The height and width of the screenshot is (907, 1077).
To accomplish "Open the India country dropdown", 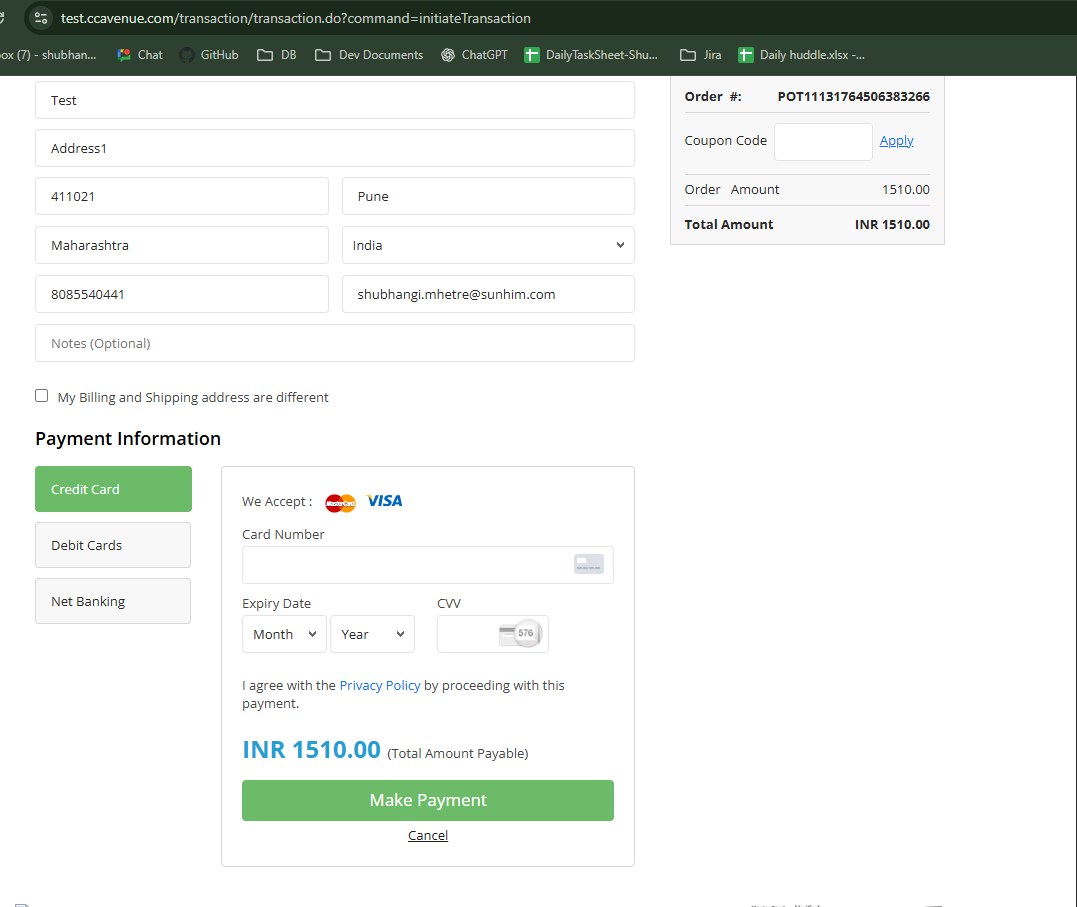I will (x=488, y=245).
